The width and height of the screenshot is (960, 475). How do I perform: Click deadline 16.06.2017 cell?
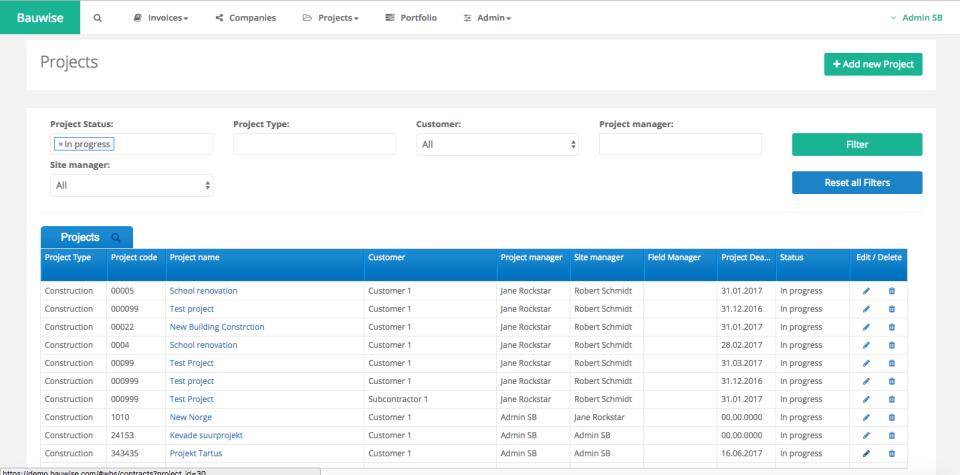point(746,454)
